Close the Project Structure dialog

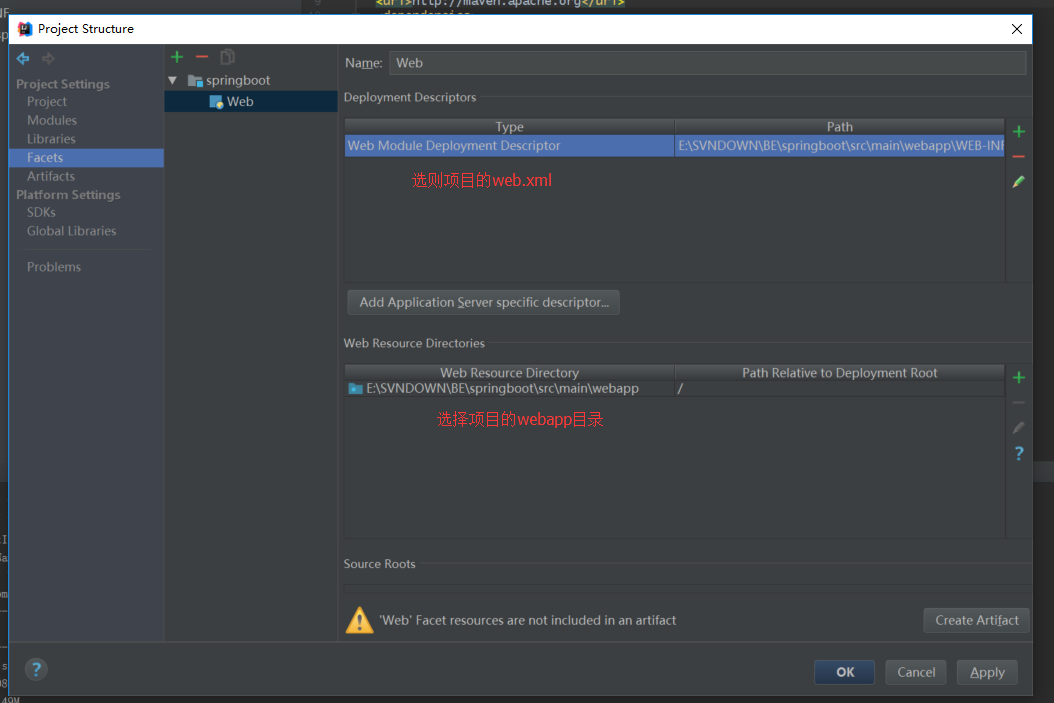click(x=1016, y=29)
